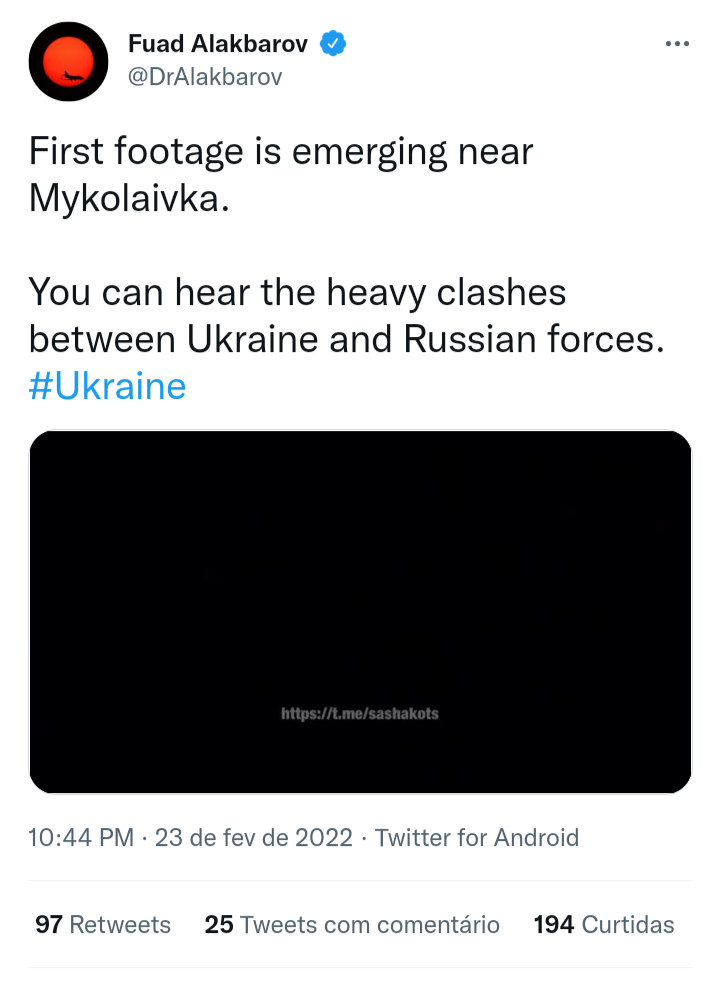Click the blue verified badge

pyautogui.click(x=333, y=44)
